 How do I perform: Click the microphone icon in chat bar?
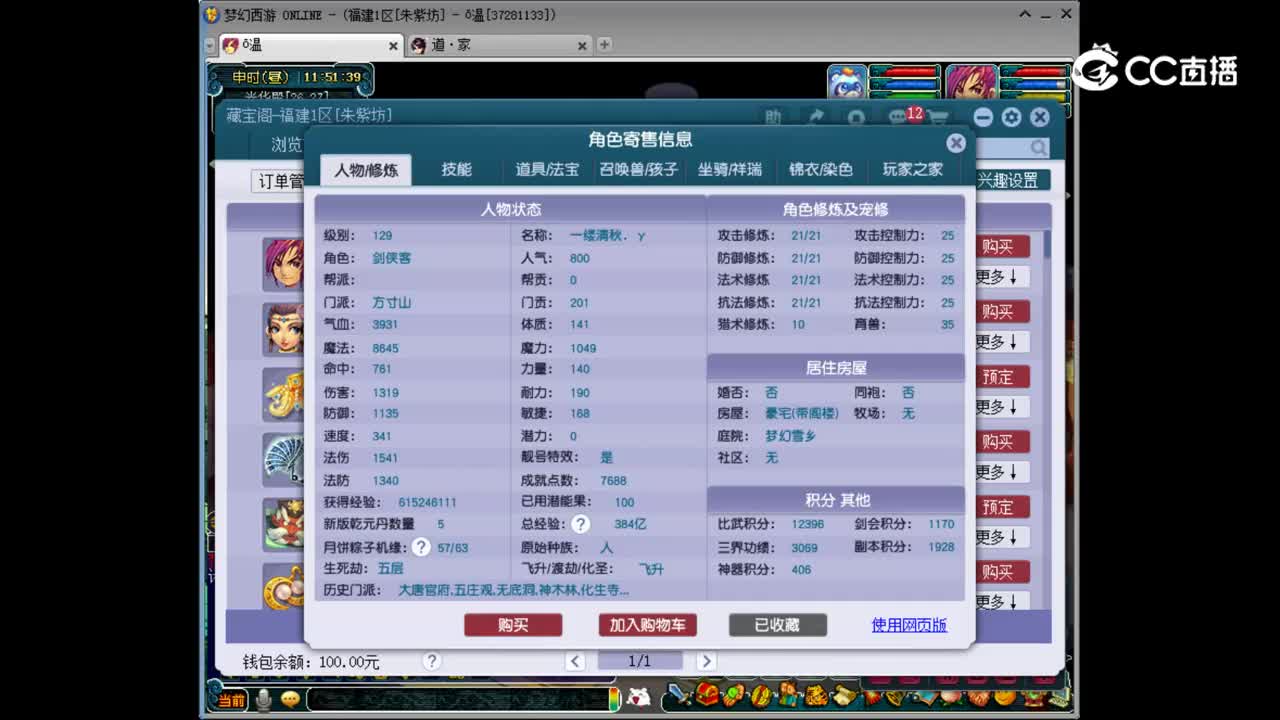264,699
